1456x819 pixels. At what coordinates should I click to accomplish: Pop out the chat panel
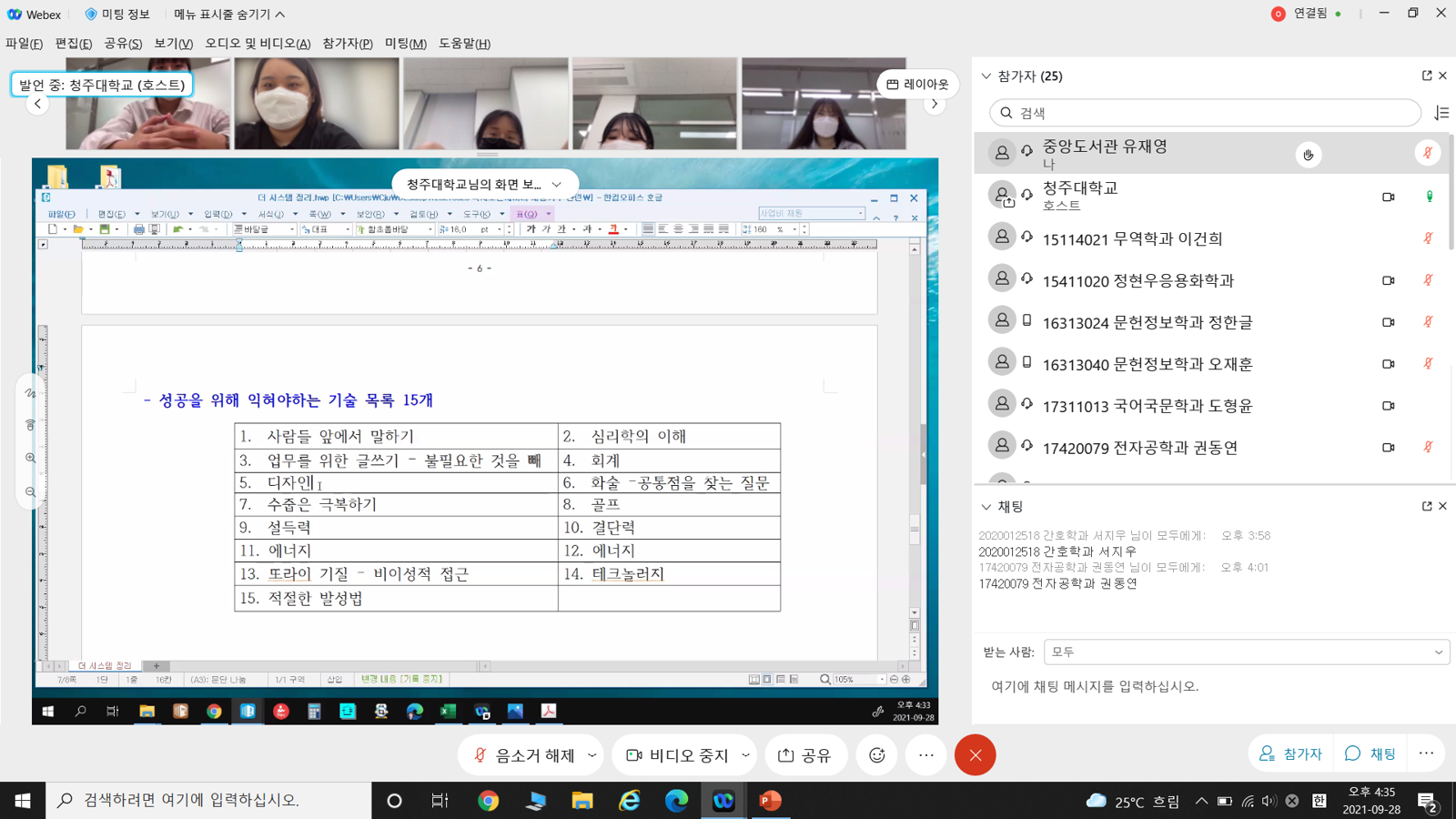(1427, 506)
